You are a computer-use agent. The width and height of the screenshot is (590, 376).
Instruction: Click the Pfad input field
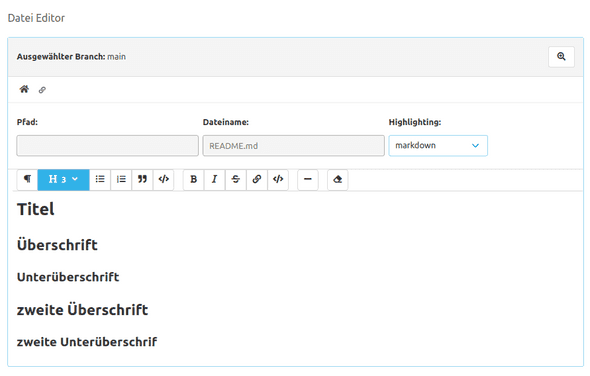click(x=107, y=146)
